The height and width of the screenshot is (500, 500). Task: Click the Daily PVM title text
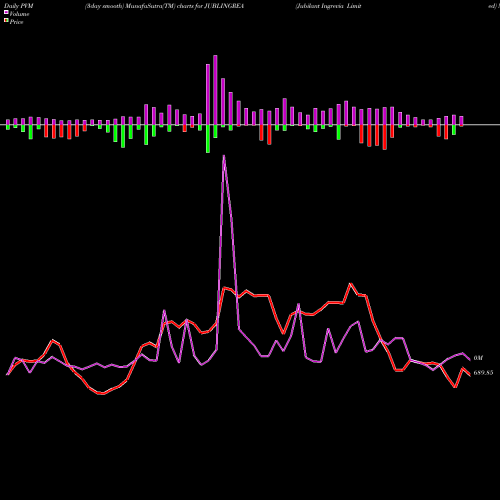click(x=19, y=6)
